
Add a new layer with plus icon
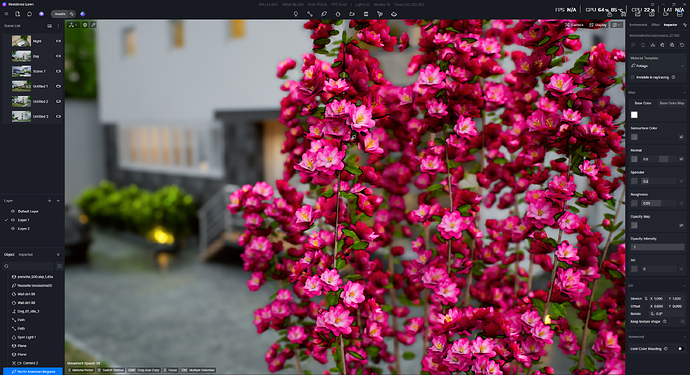click(x=49, y=201)
